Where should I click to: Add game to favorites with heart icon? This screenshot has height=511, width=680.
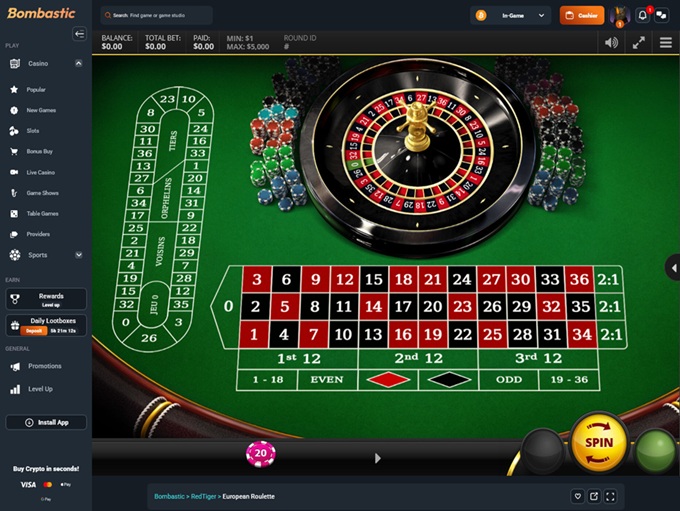[578, 496]
